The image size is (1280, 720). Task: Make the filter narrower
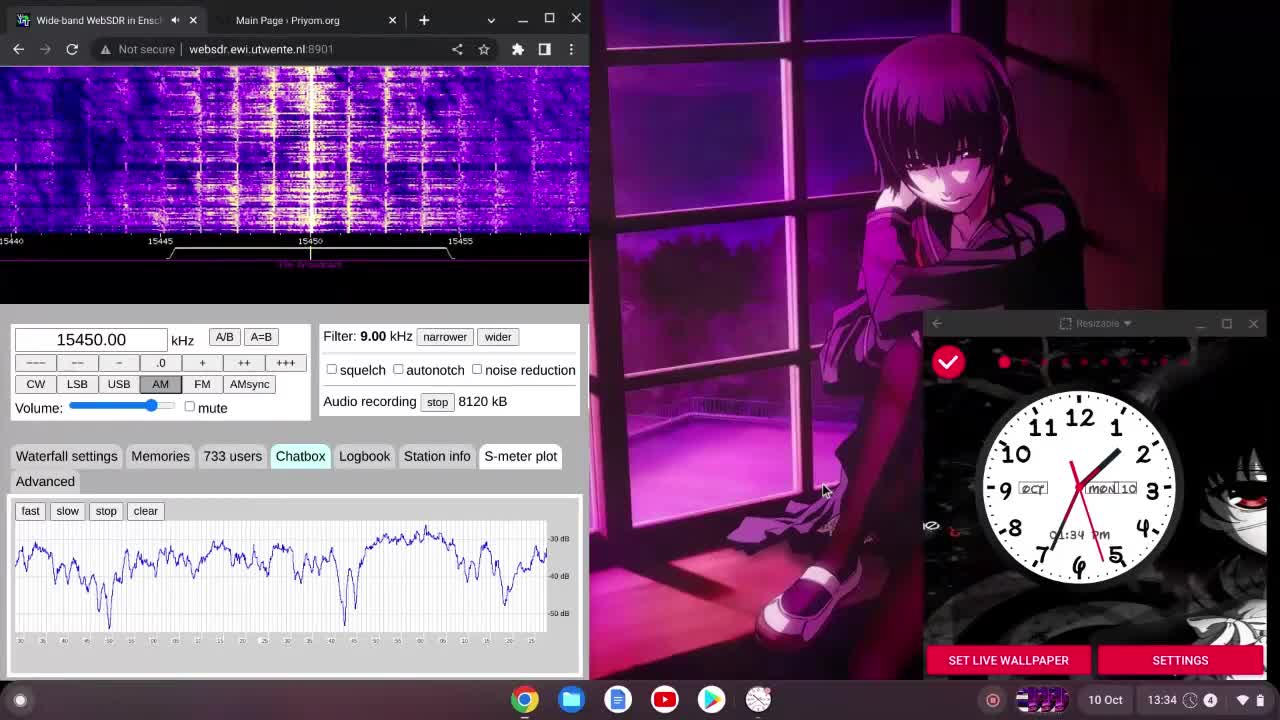445,337
